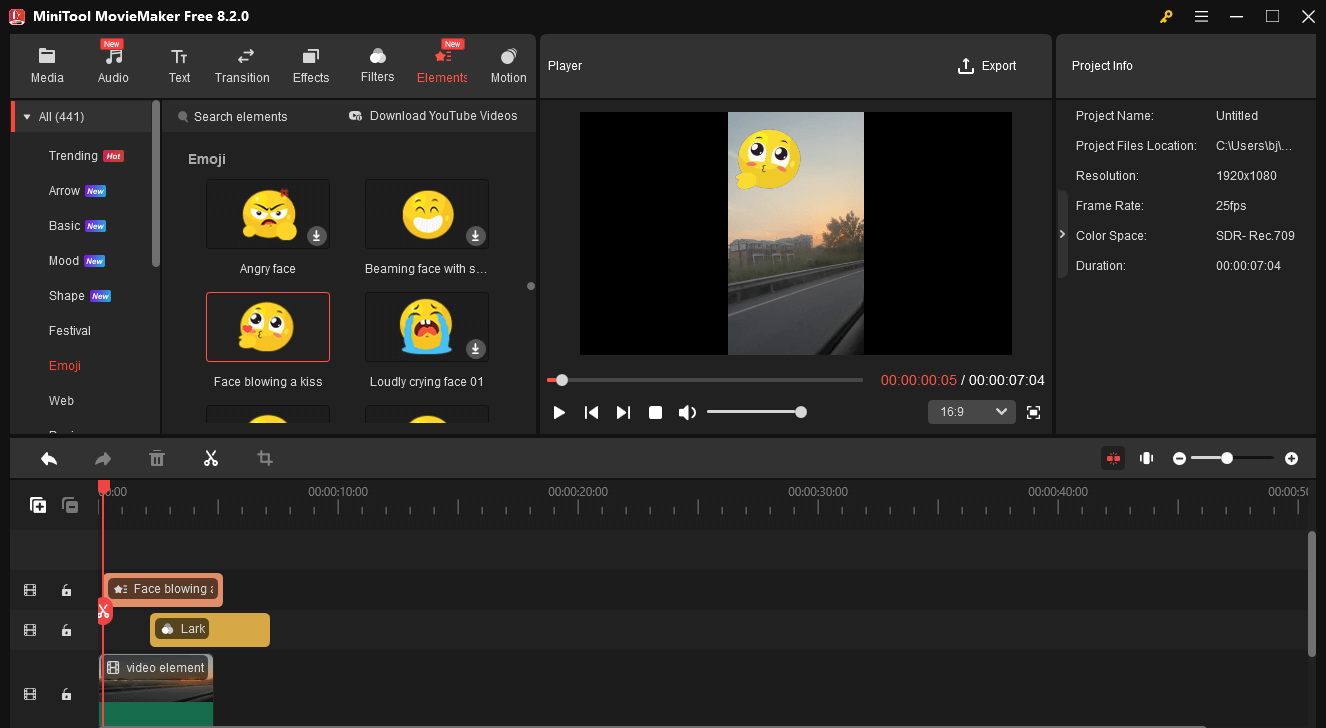The width and height of the screenshot is (1326, 728).
Task: Select the Face blowing a kiss thumbnail
Action: coord(268,327)
